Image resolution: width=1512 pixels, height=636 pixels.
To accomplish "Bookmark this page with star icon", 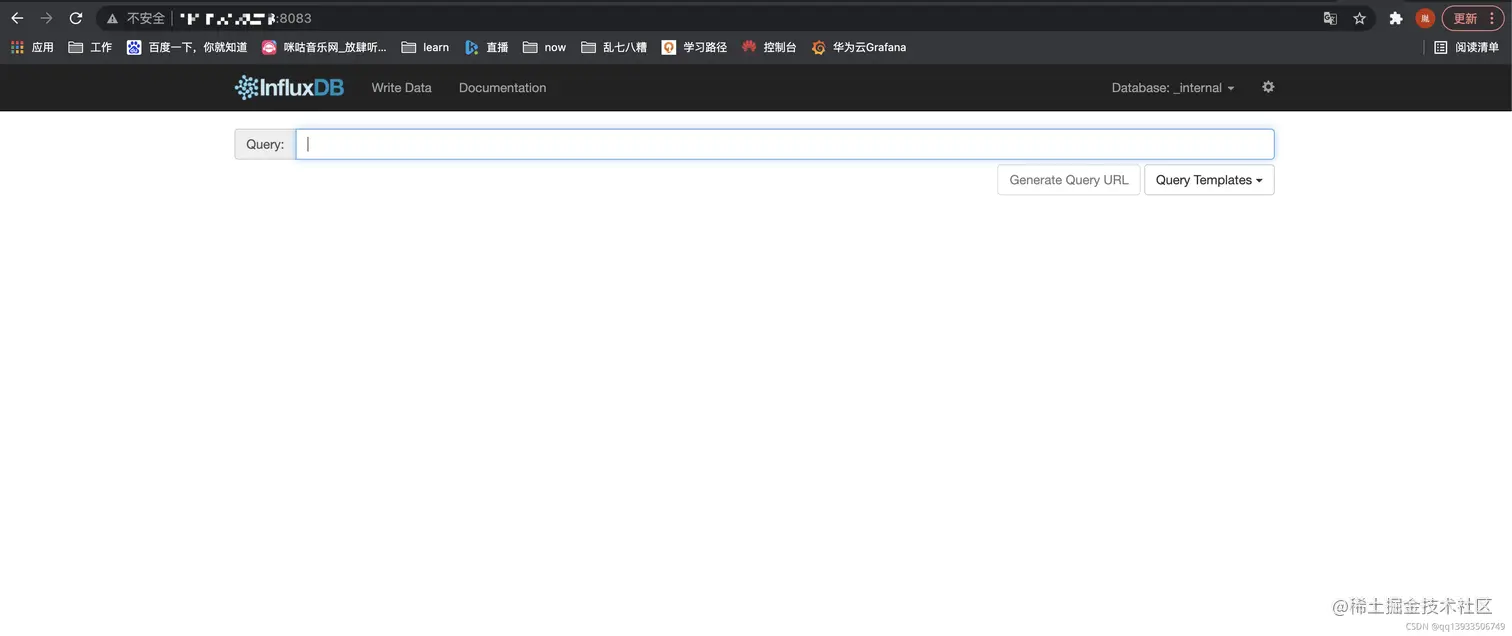I will 1359,18.
